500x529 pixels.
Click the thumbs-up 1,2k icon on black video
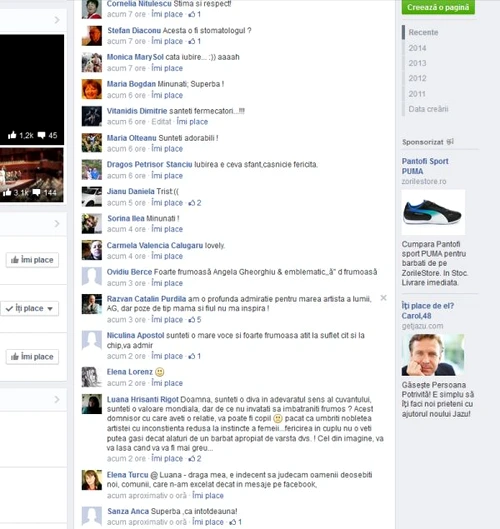point(12,135)
